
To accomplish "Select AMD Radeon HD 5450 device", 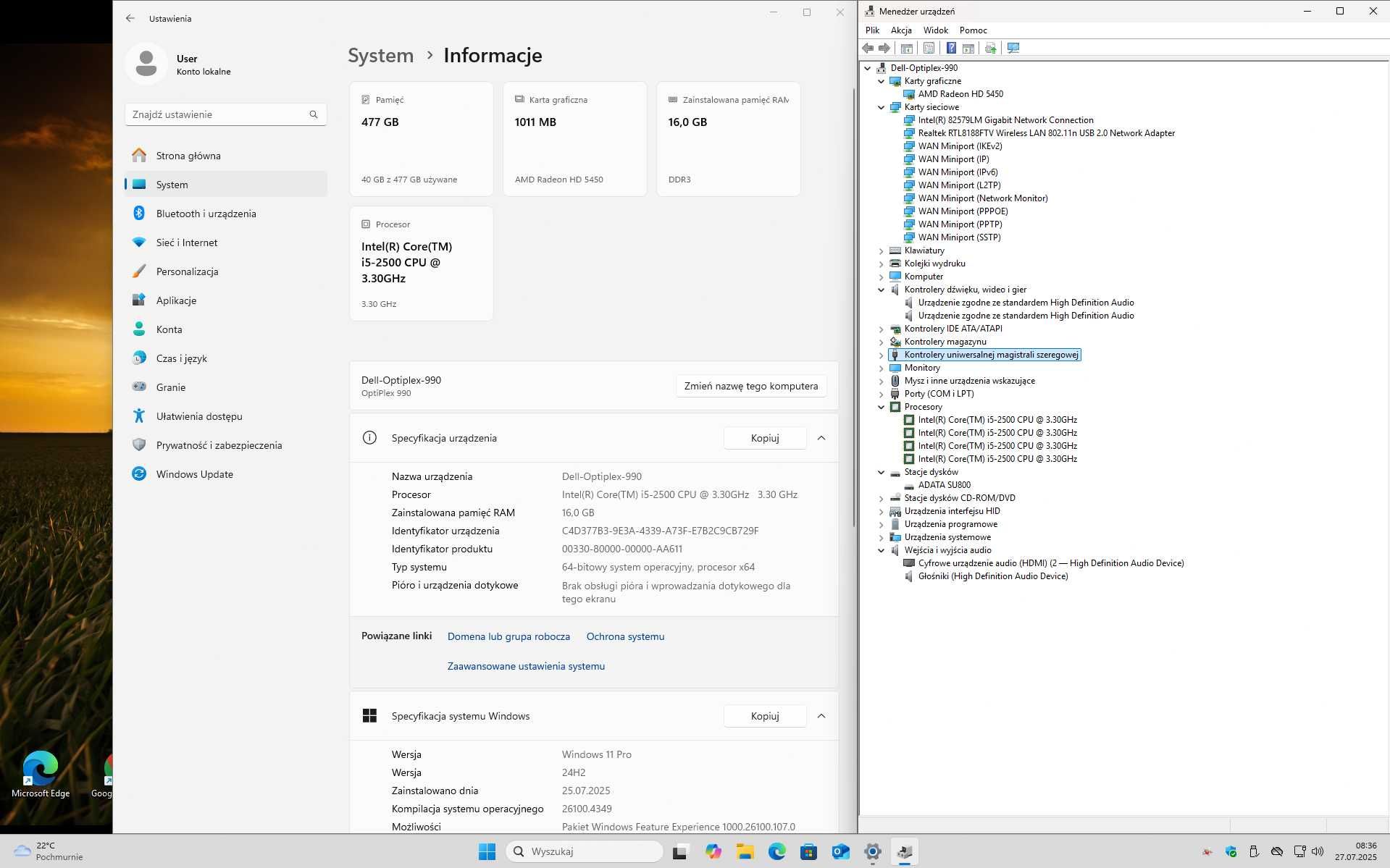I will [960, 94].
